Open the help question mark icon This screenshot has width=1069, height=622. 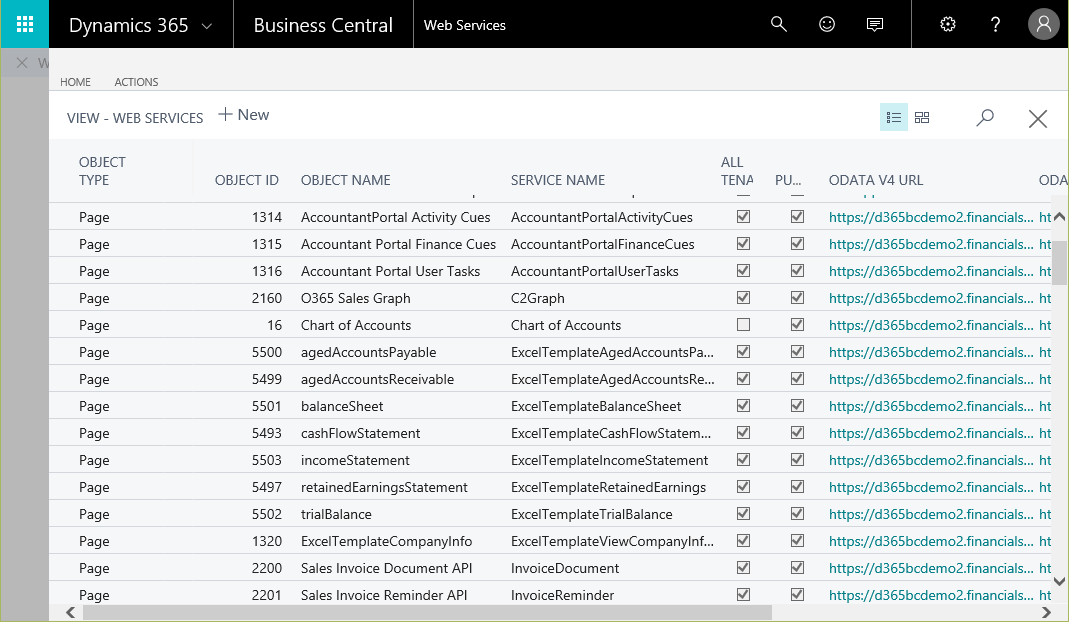click(x=995, y=25)
